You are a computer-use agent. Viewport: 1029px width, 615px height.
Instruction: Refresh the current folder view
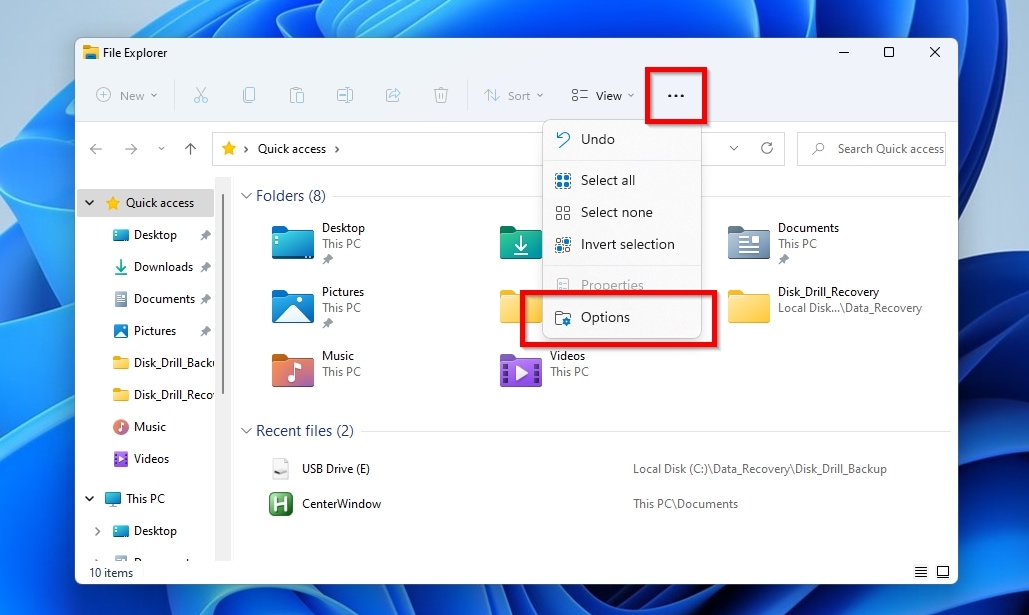767,148
